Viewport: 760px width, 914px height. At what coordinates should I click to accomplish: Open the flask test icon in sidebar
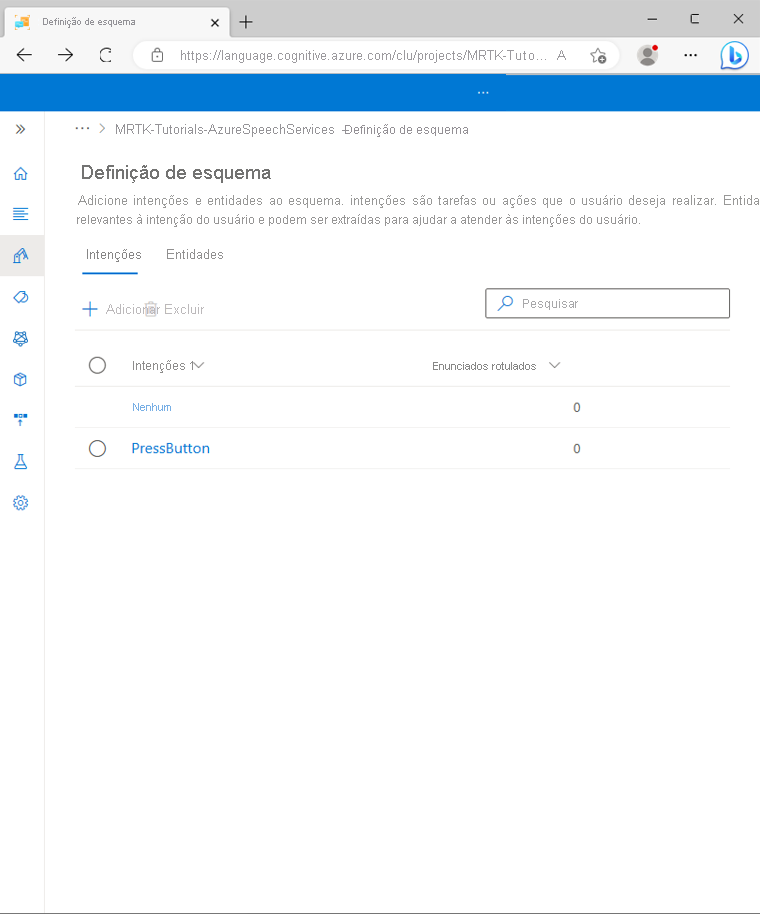(x=20, y=462)
